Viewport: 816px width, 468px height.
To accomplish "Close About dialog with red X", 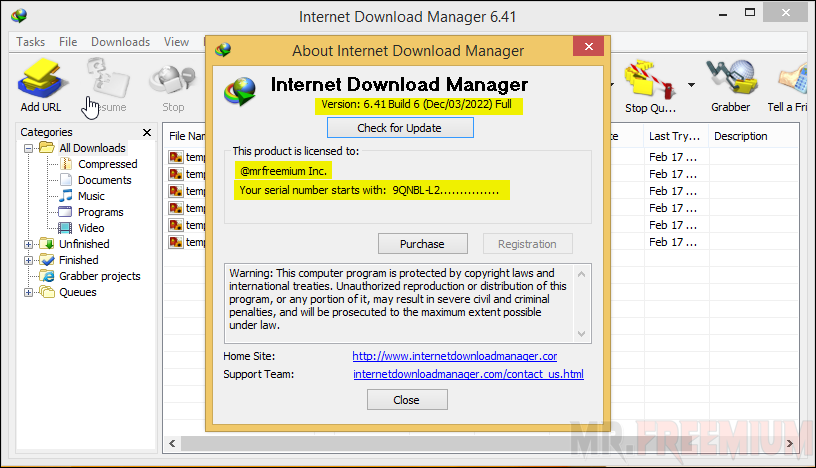I will coord(589,46).
